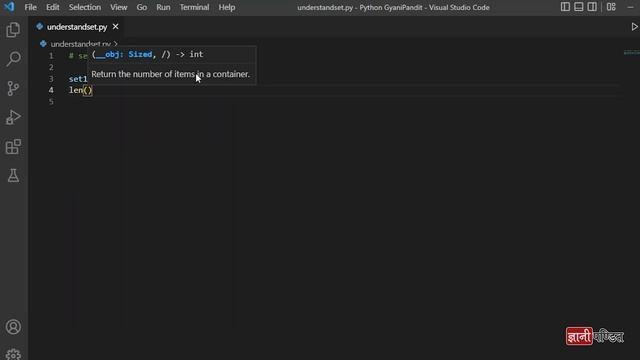The image size is (640, 360).
Task: Click line number 4 in gutter
Action: [x=51, y=90]
